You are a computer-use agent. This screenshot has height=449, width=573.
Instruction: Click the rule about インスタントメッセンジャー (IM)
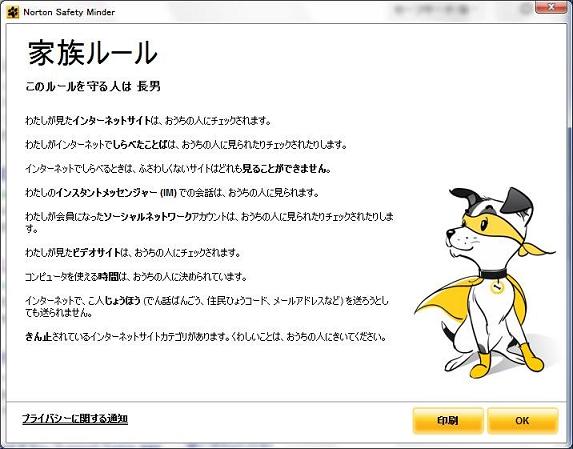[172, 193]
